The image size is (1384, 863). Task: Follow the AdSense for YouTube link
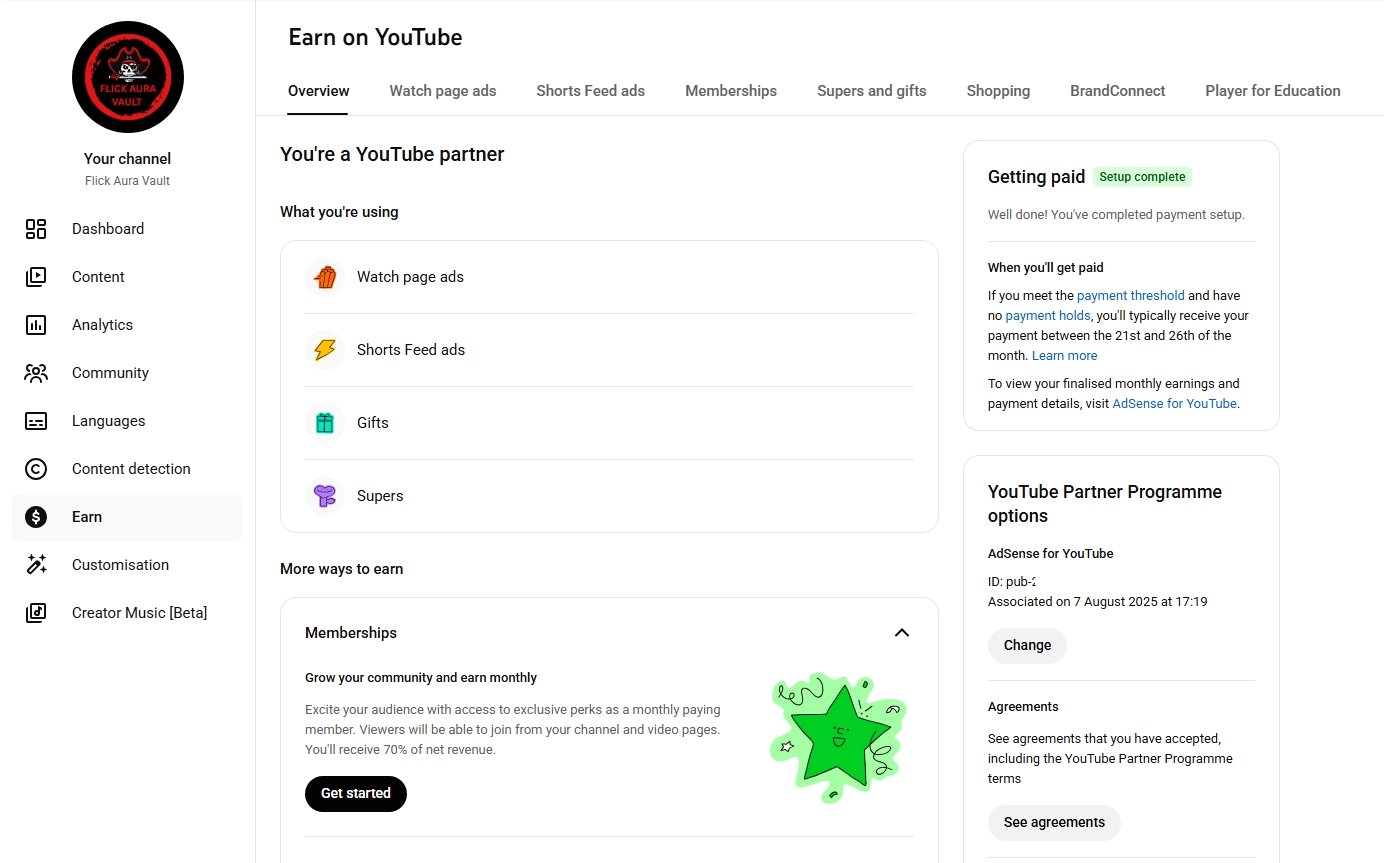1174,404
